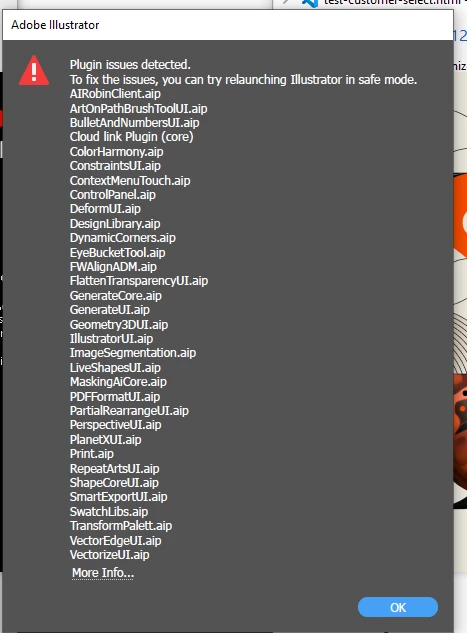Click the OK button

[x=398, y=607]
